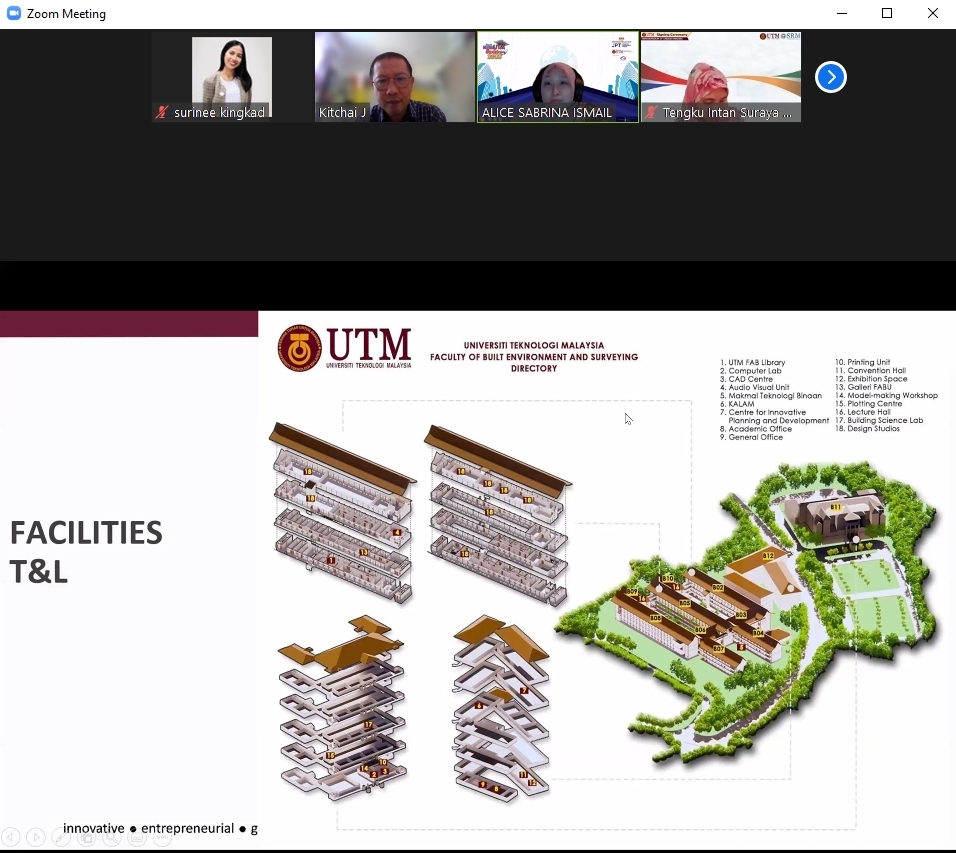Click the previous slide arrow in slideshow controls

point(11,837)
